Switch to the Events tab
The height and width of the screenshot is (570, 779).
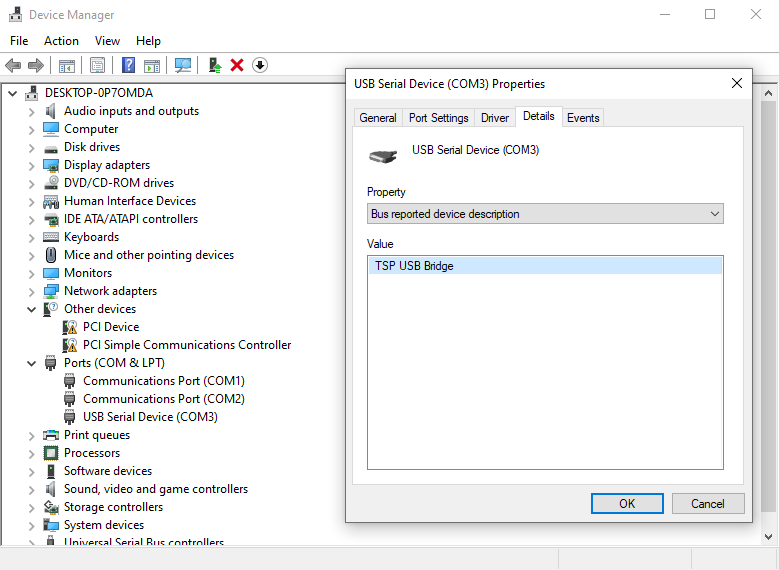click(x=583, y=118)
